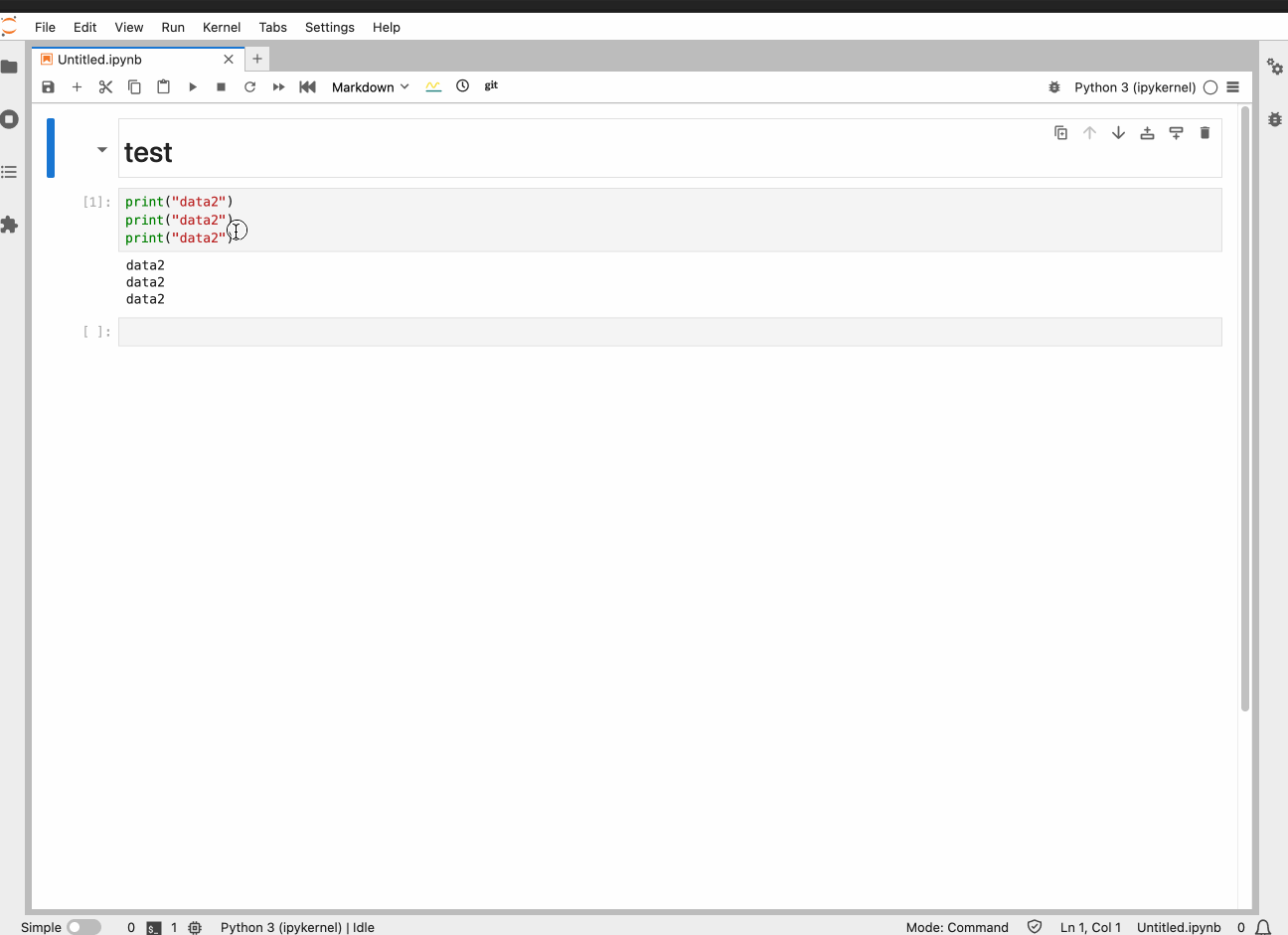The width and height of the screenshot is (1288, 935).
Task: Open the Extension Manager puzzle icon in the sidebar
Action: [10, 225]
